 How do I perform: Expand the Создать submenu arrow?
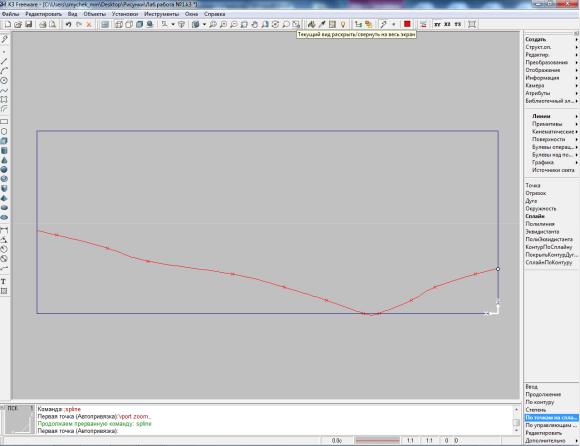click(576, 39)
